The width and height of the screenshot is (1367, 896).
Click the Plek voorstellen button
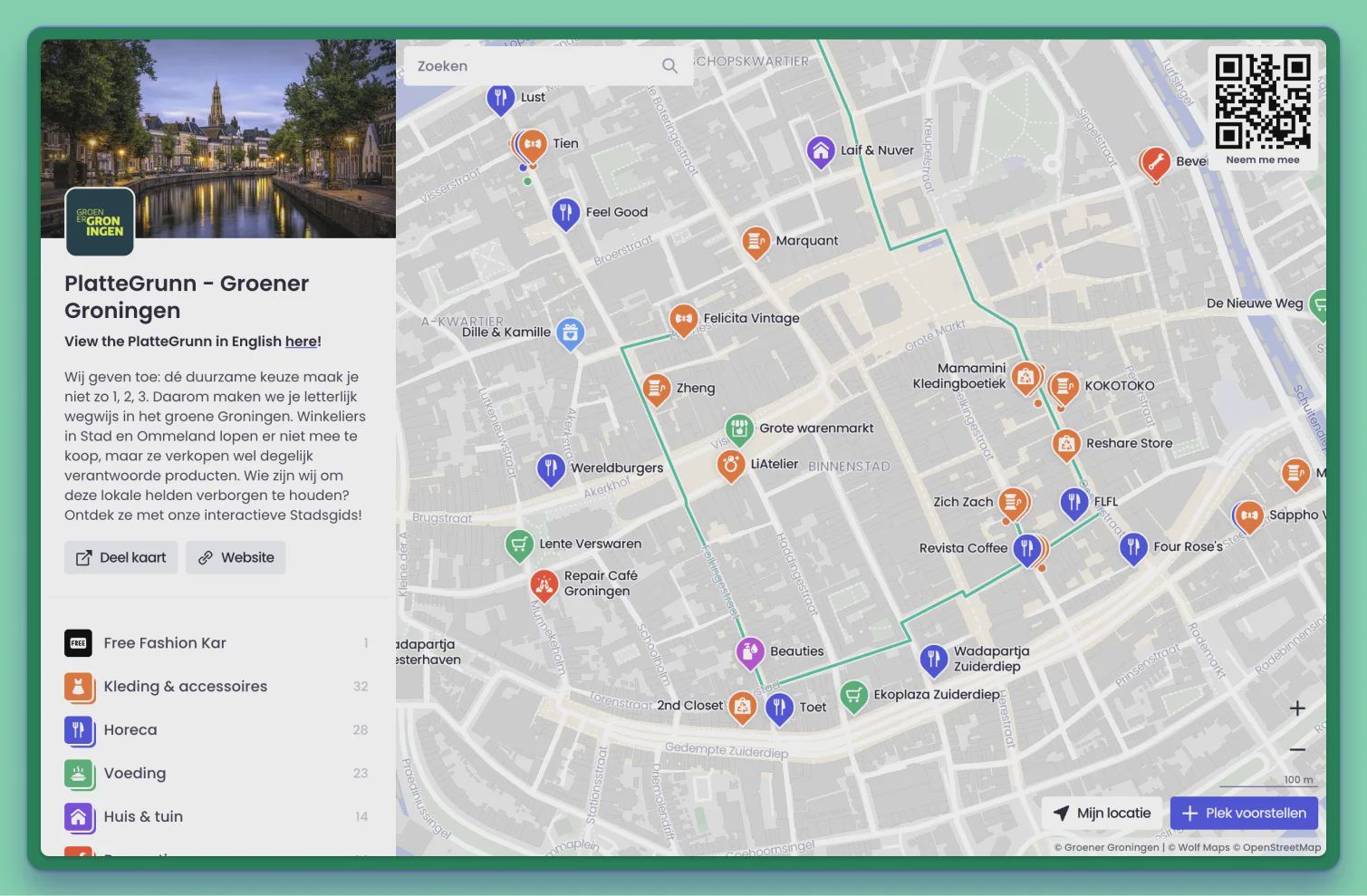[x=1243, y=814]
